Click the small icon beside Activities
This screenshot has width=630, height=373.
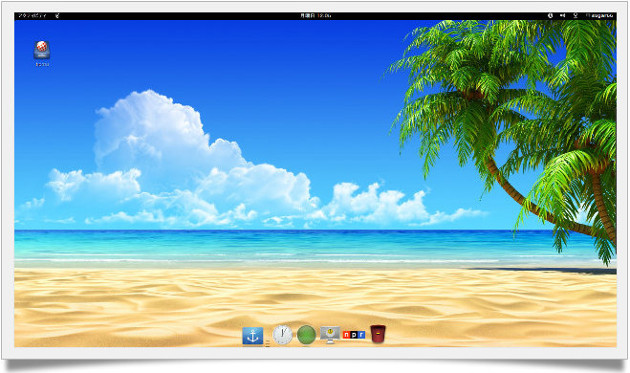(57, 16)
